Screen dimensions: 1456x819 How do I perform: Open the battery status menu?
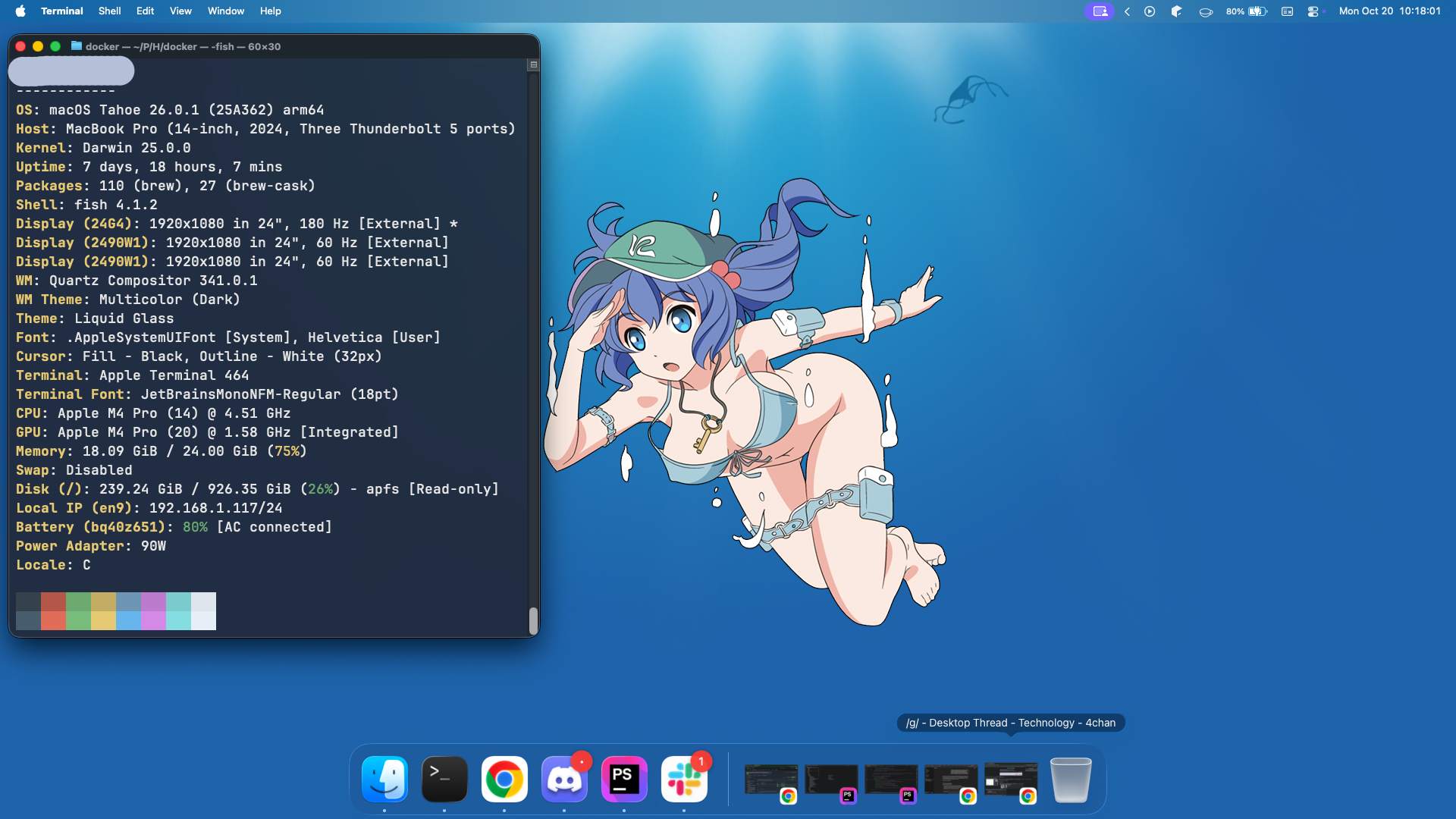click(1257, 11)
